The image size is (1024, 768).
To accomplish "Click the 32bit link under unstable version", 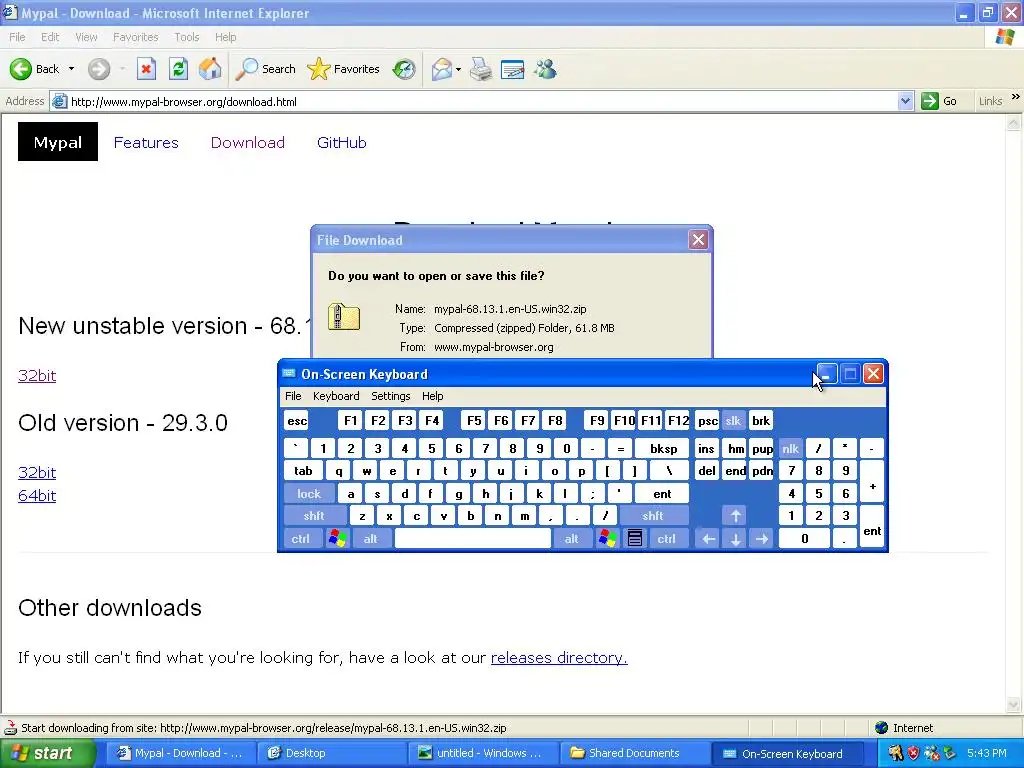I will [x=37, y=376].
